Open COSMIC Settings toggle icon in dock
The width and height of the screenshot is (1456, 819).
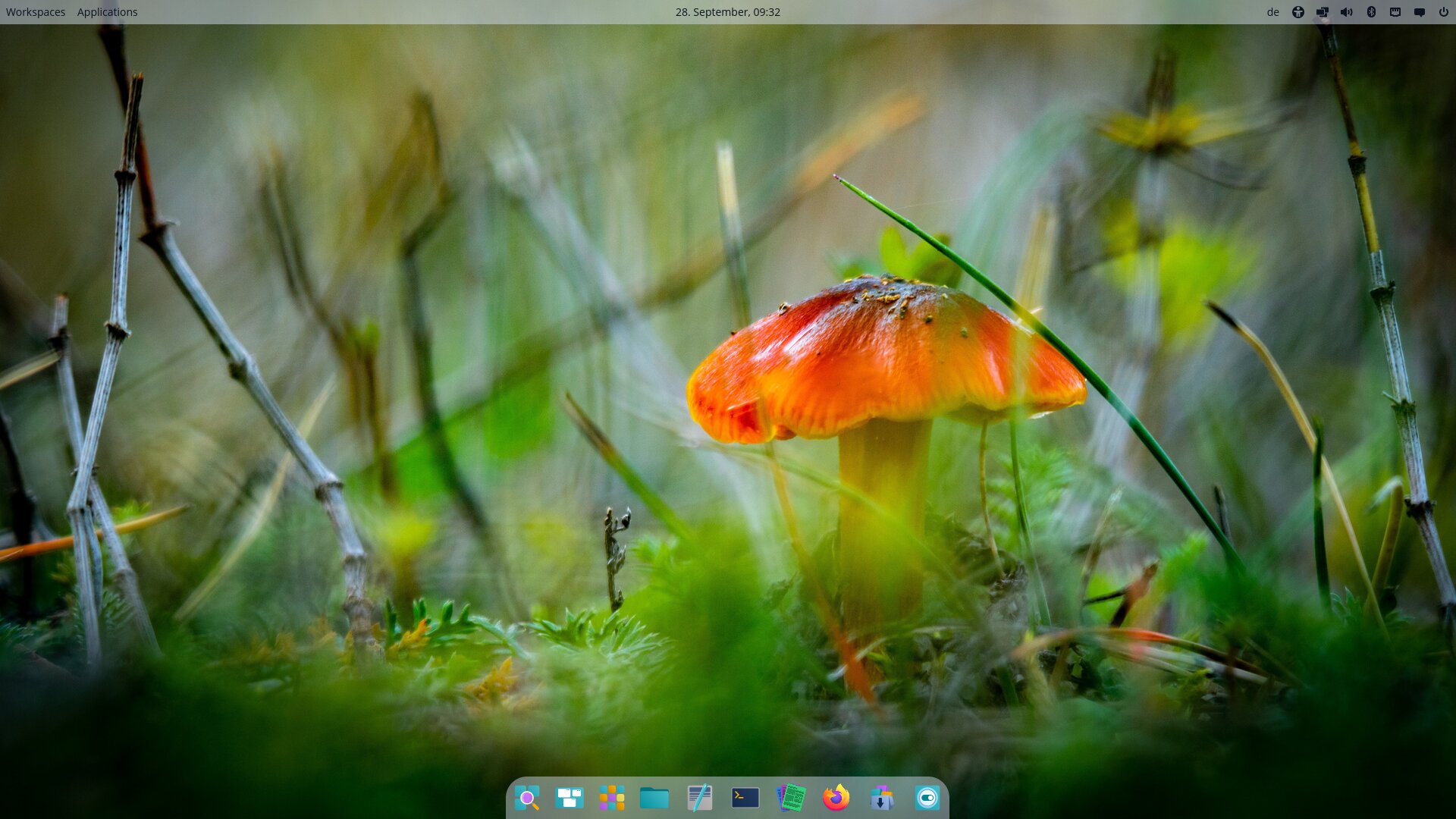927,798
